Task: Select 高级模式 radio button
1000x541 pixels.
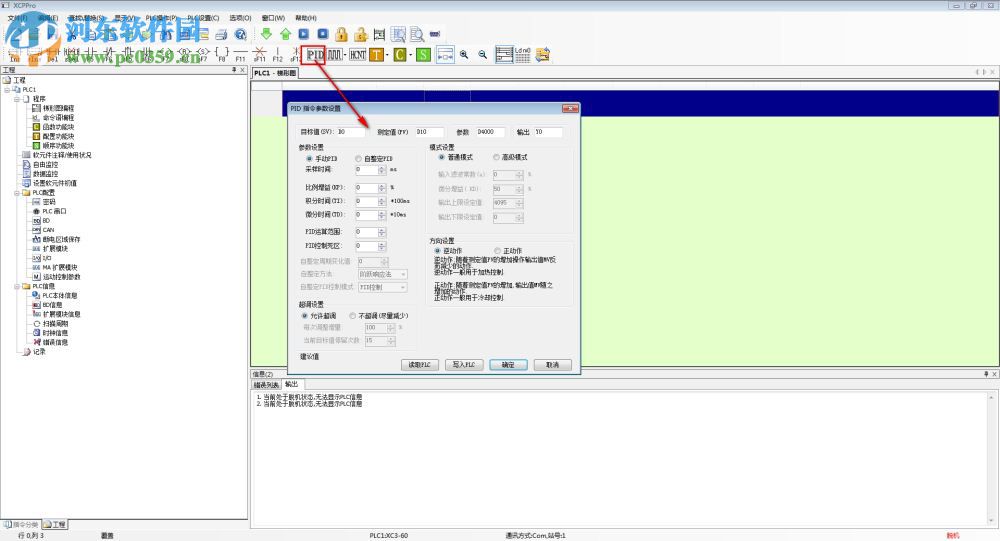Action: point(496,157)
